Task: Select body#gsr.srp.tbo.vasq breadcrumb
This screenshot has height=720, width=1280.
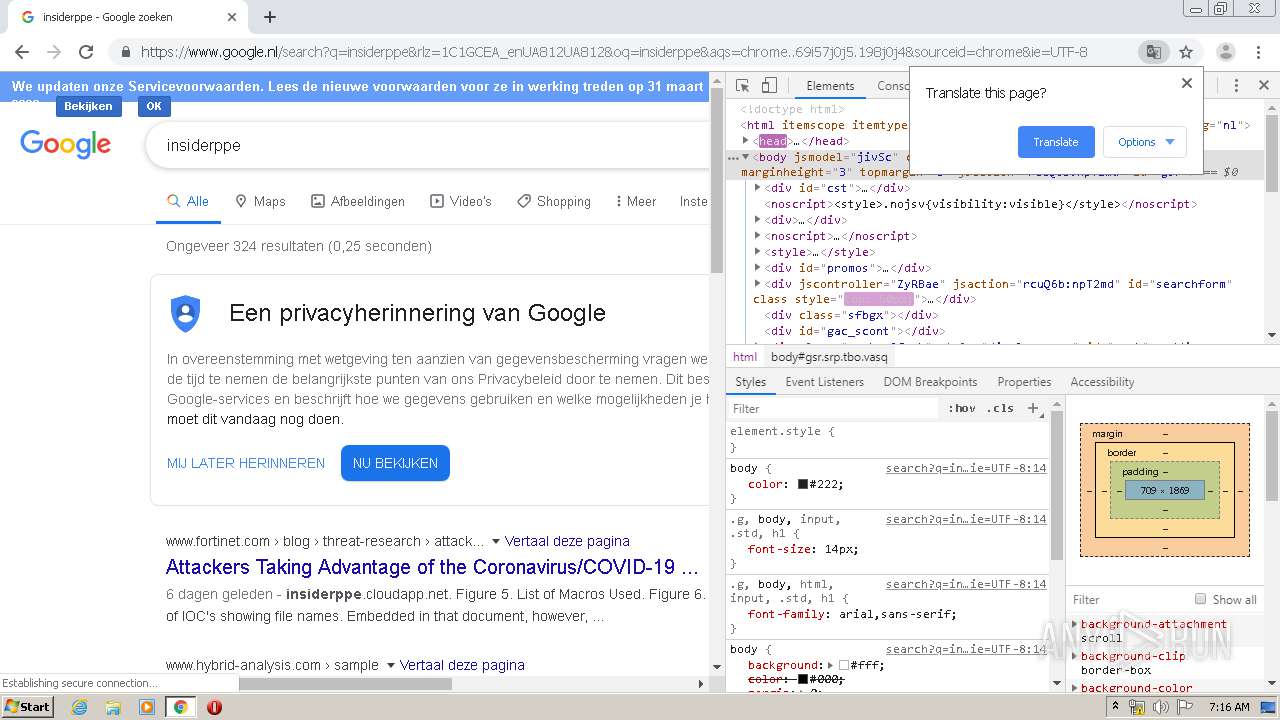Action: [829, 356]
